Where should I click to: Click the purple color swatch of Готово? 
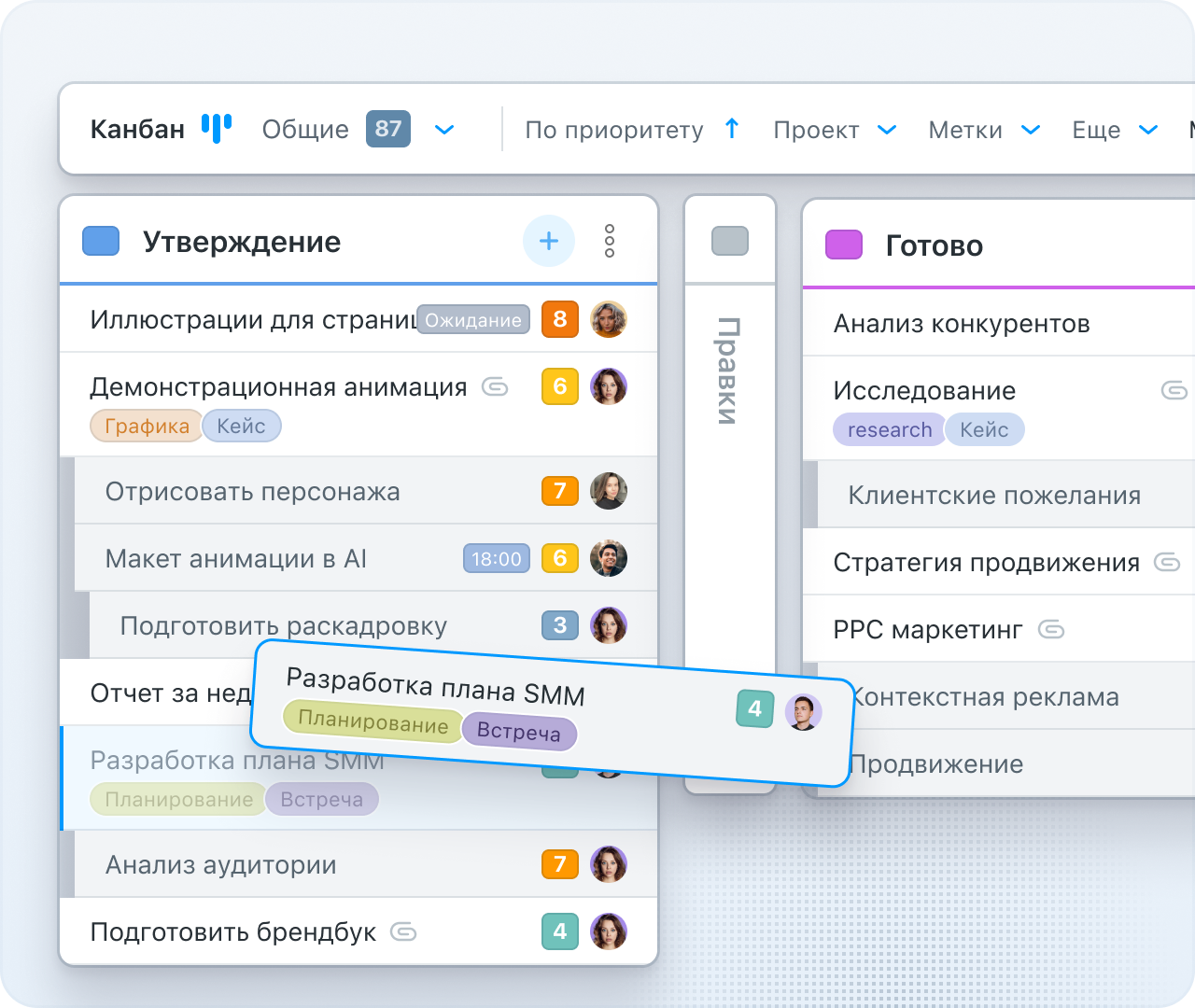coord(844,245)
